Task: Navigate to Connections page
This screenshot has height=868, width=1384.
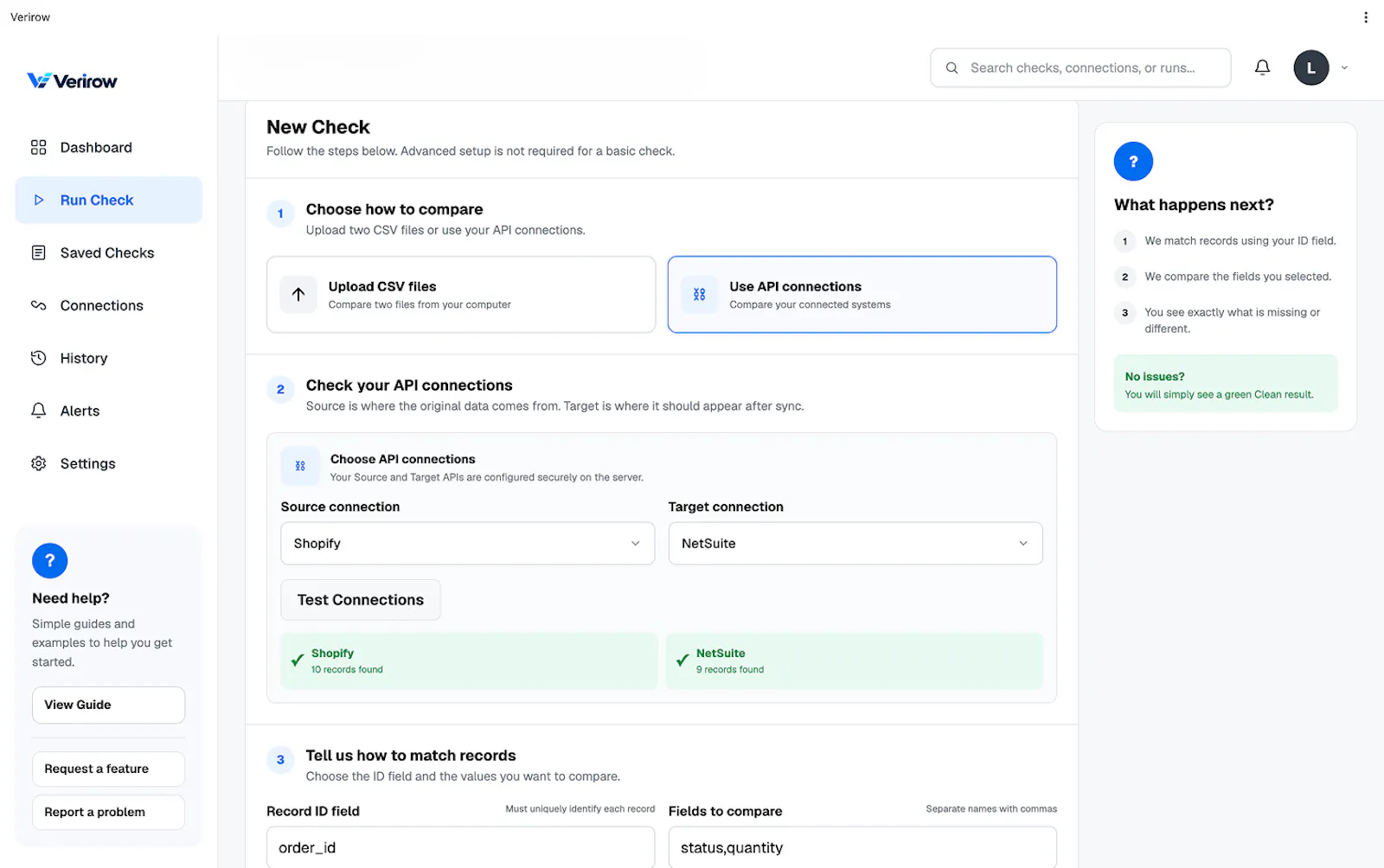Action: [x=109, y=305]
